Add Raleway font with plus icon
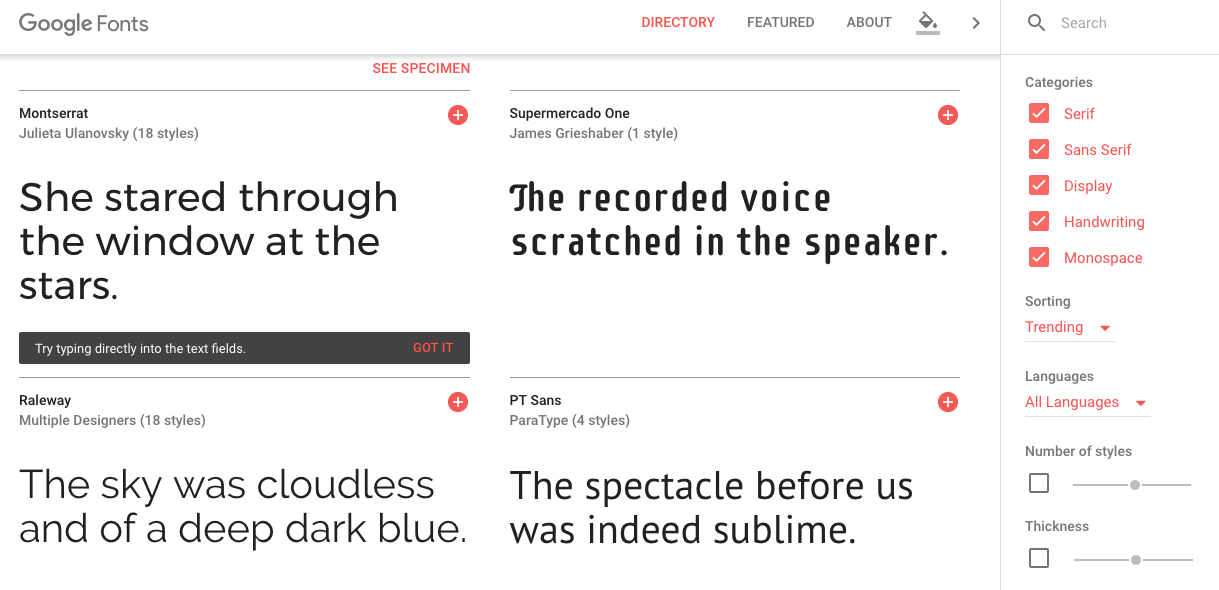Image resolution: width=1219 pixels, height=590 pixels. [458, 402]
